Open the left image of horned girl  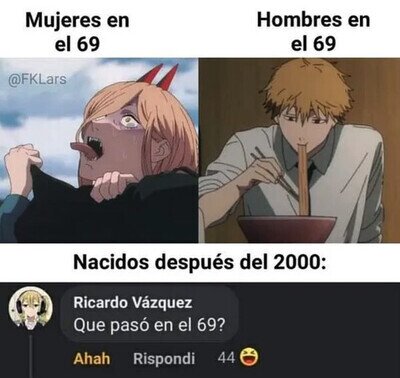pos(99,150)
